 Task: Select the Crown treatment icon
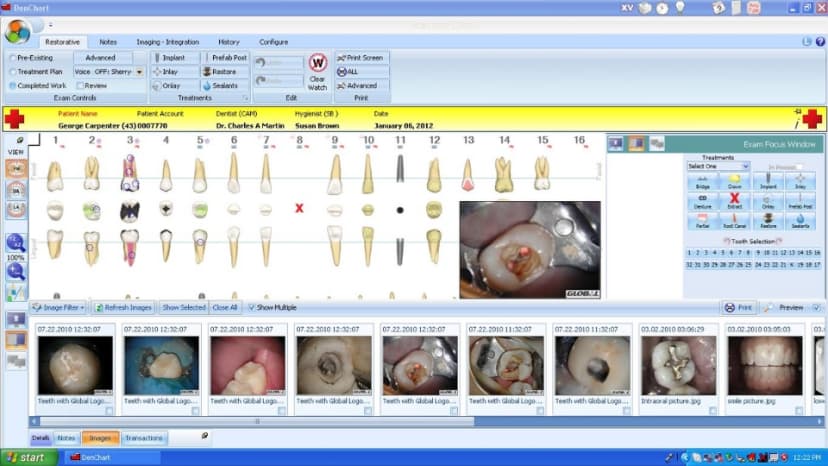[x=735, y=182]
